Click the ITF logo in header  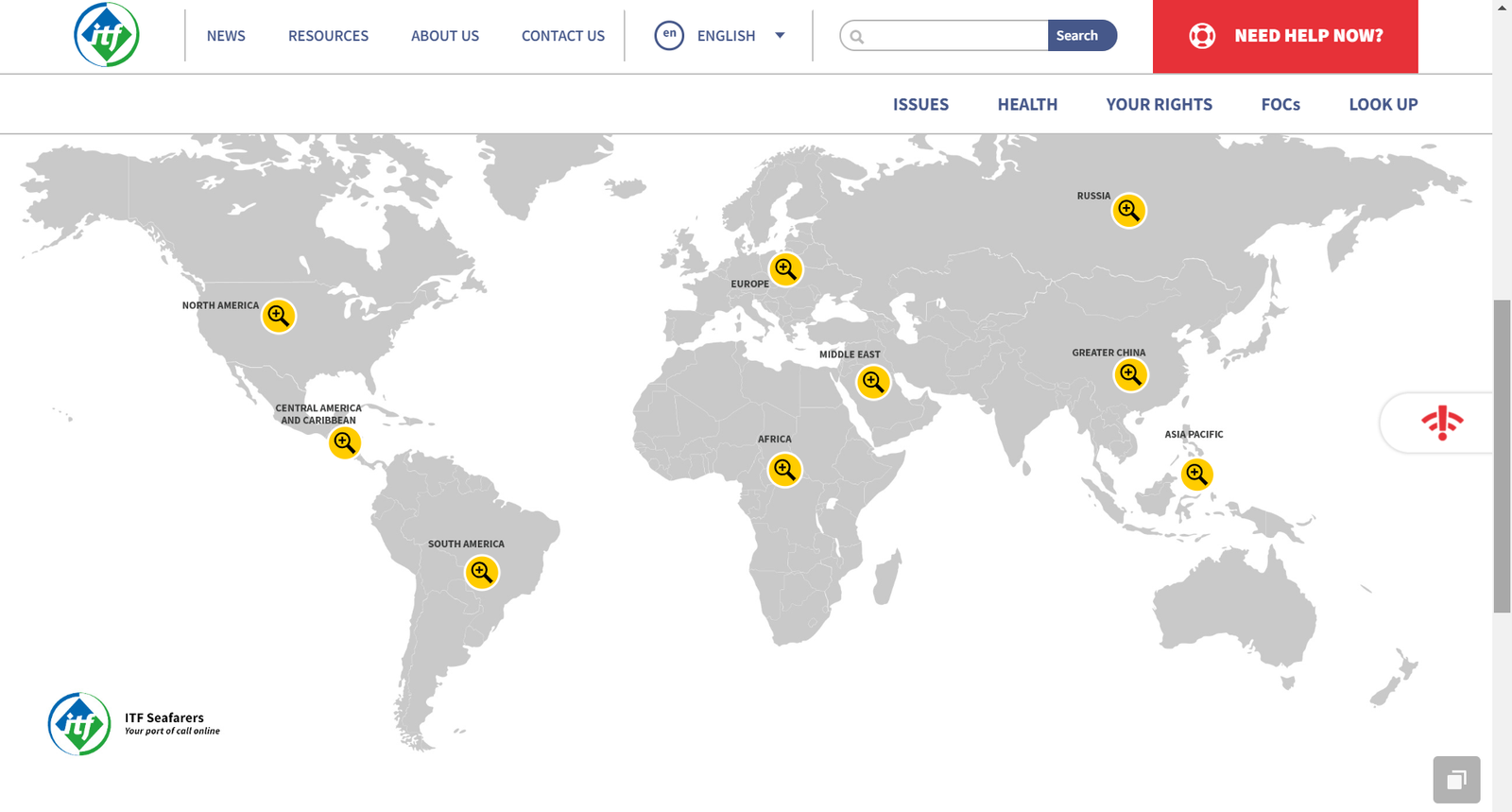[107, 35]
